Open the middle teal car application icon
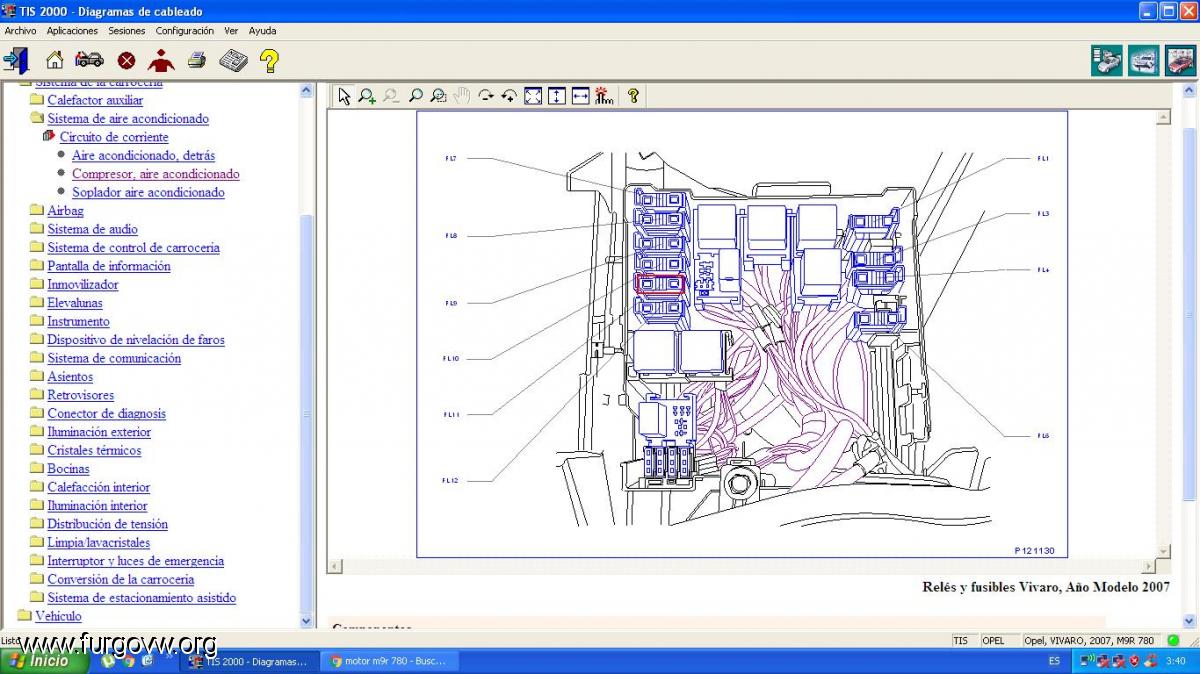The height and width of the screenshot is (674, 1200). point(1144,60)
